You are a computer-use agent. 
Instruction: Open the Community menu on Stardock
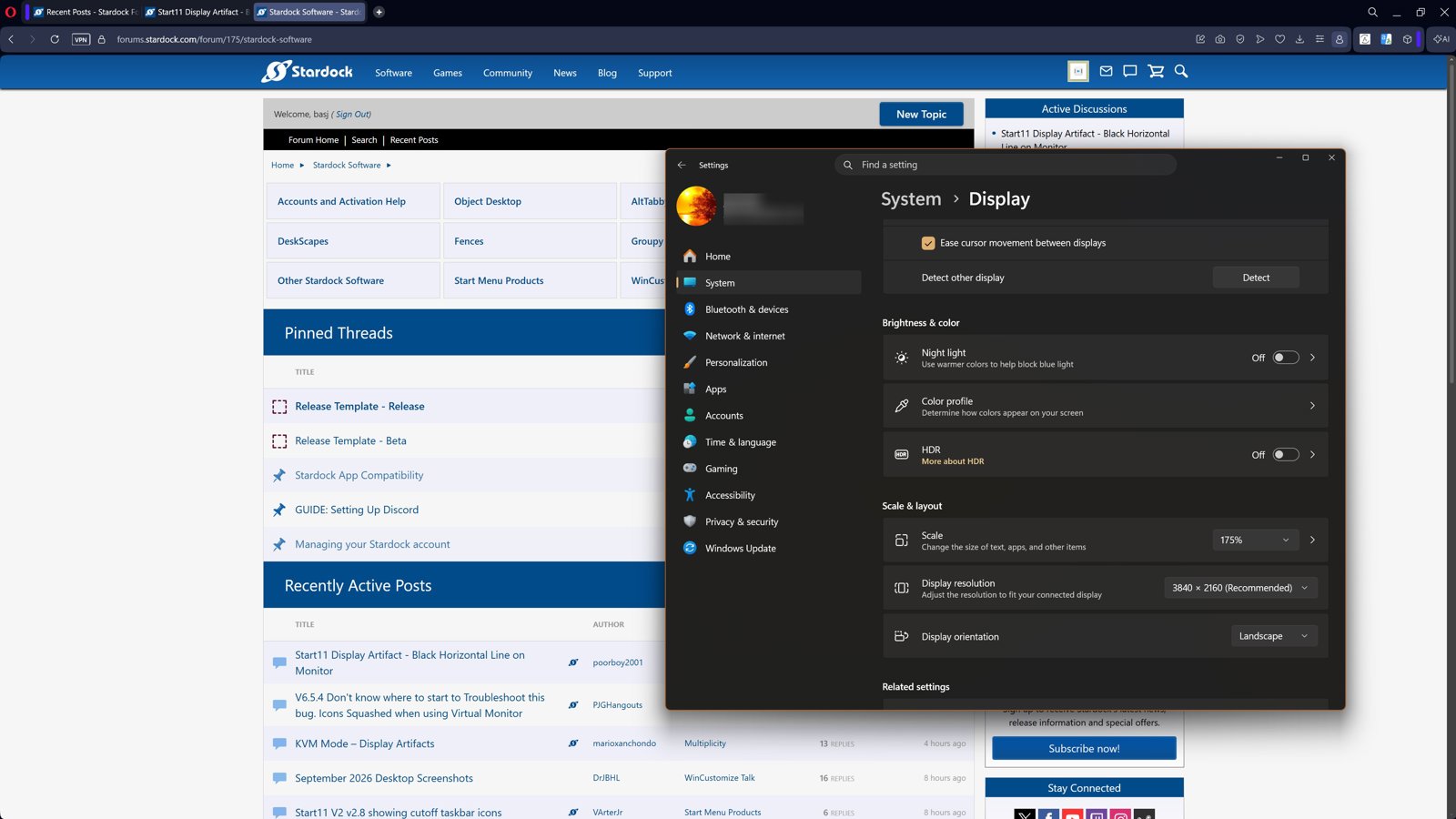[x=508, y=73]
